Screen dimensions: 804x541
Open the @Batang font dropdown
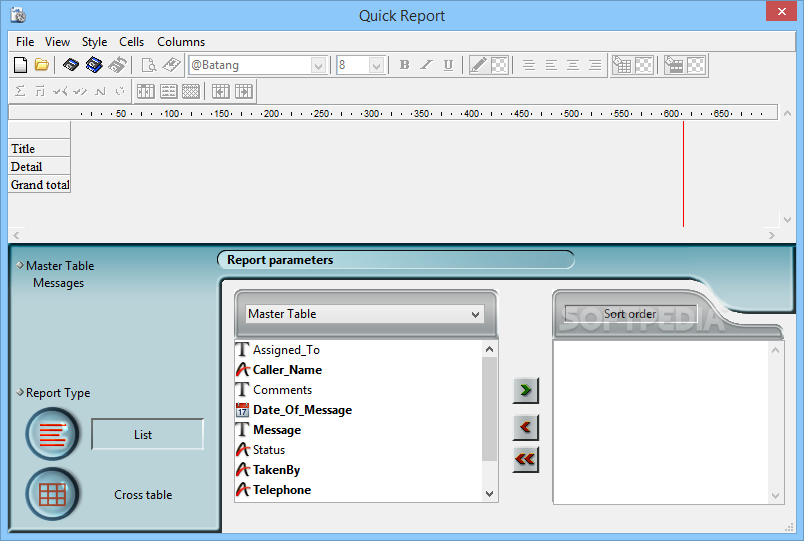pyautogui.click(x=318, y=66)
